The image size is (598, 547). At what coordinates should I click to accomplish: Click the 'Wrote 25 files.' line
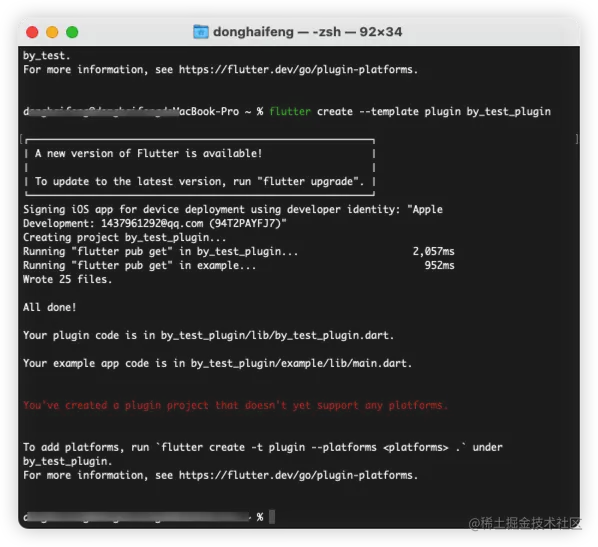(x=68, y=279)
